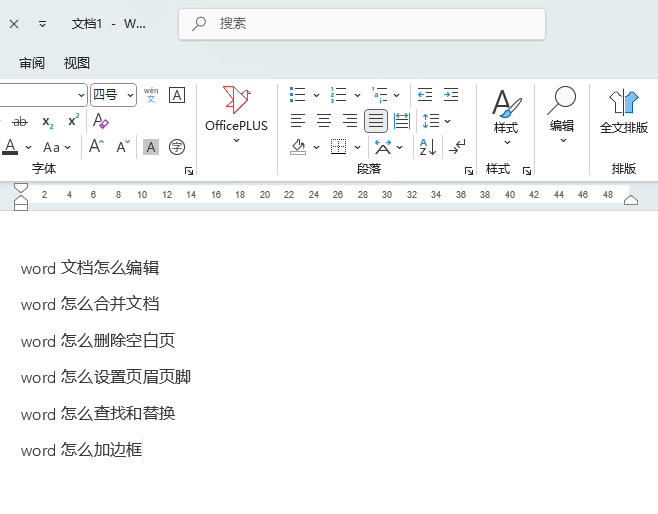Align text right

pyautogui.click(x=350, y=121)
